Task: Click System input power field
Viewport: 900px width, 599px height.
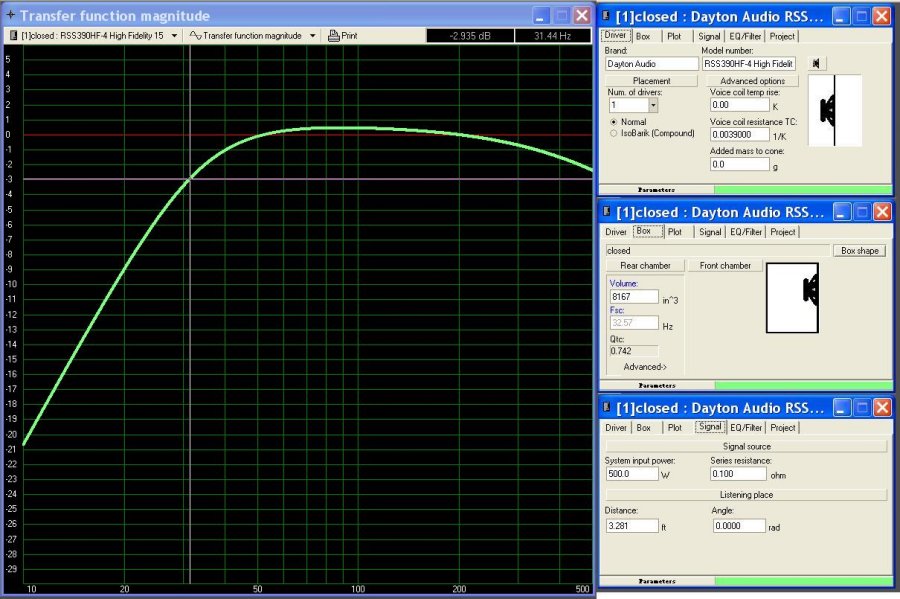Action: (x=632, y=474)
